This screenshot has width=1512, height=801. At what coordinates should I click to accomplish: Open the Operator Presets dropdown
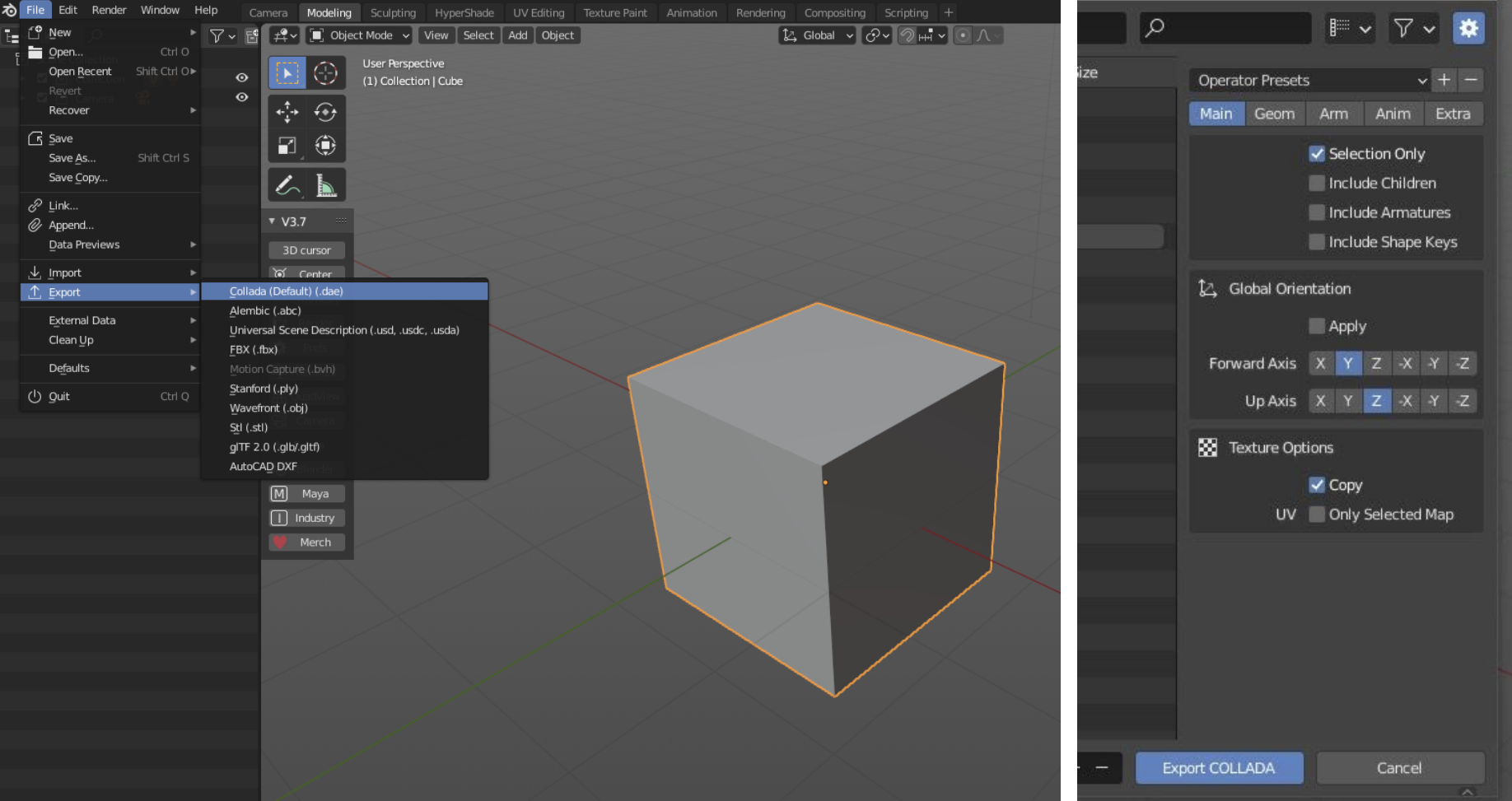1310,80
